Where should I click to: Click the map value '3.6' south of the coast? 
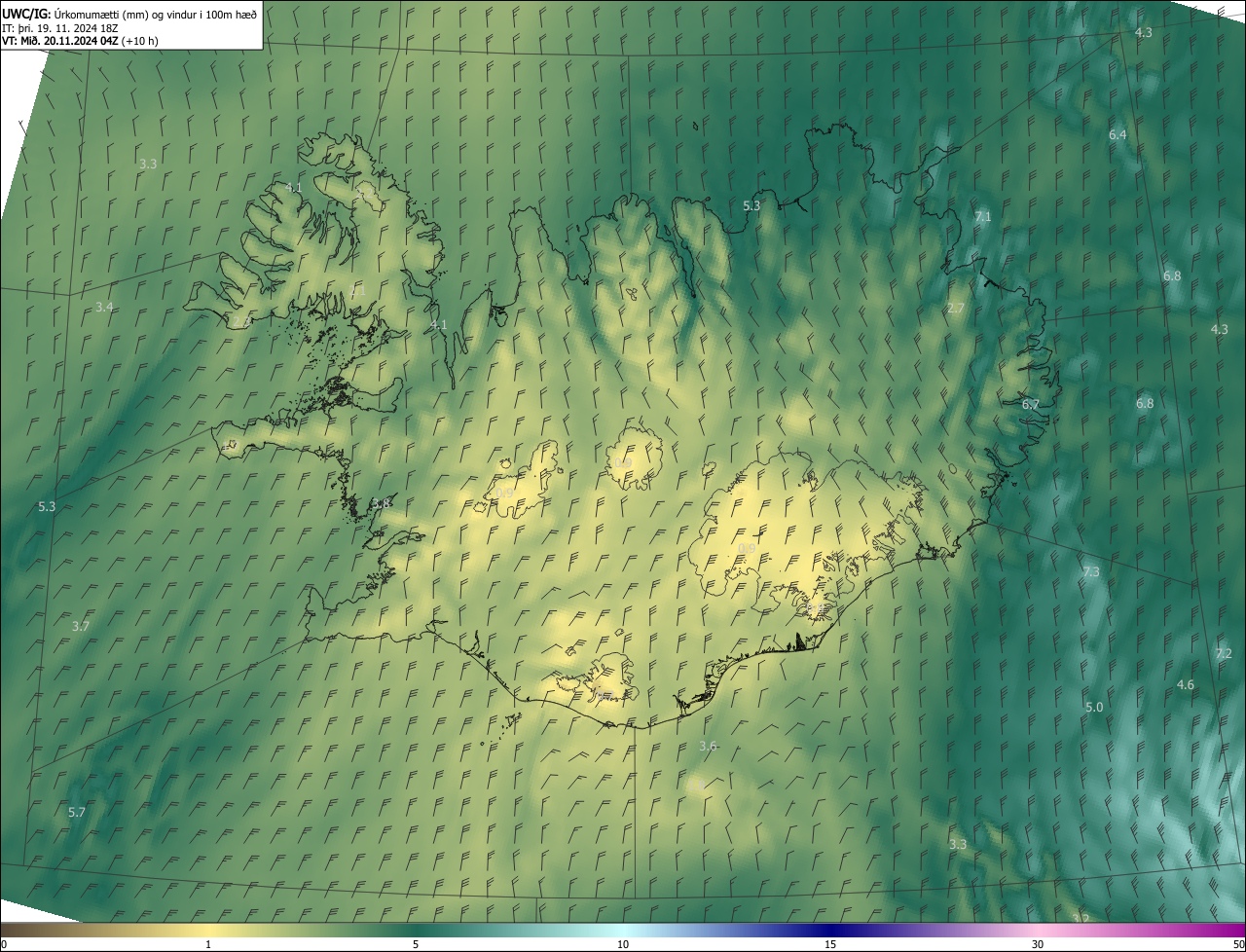tap(708, 746)
